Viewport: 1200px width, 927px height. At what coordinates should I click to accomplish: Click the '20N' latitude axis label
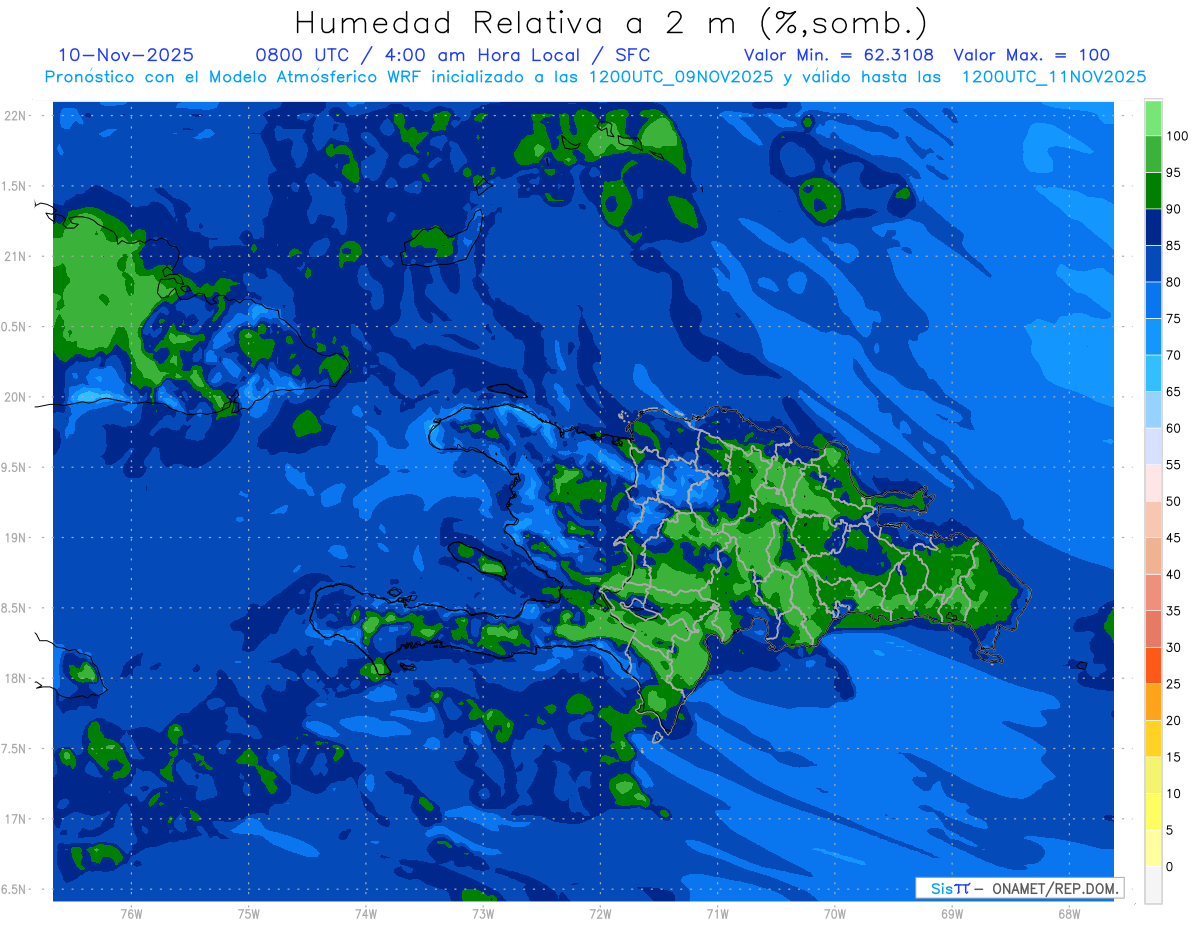click(17, 397)
